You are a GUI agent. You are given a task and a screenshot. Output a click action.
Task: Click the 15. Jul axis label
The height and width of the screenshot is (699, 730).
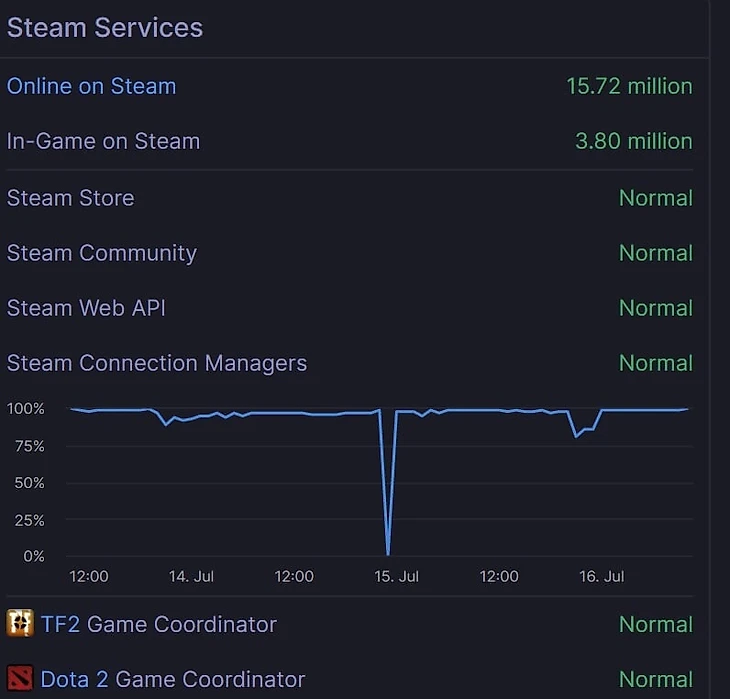pos(396,577)
